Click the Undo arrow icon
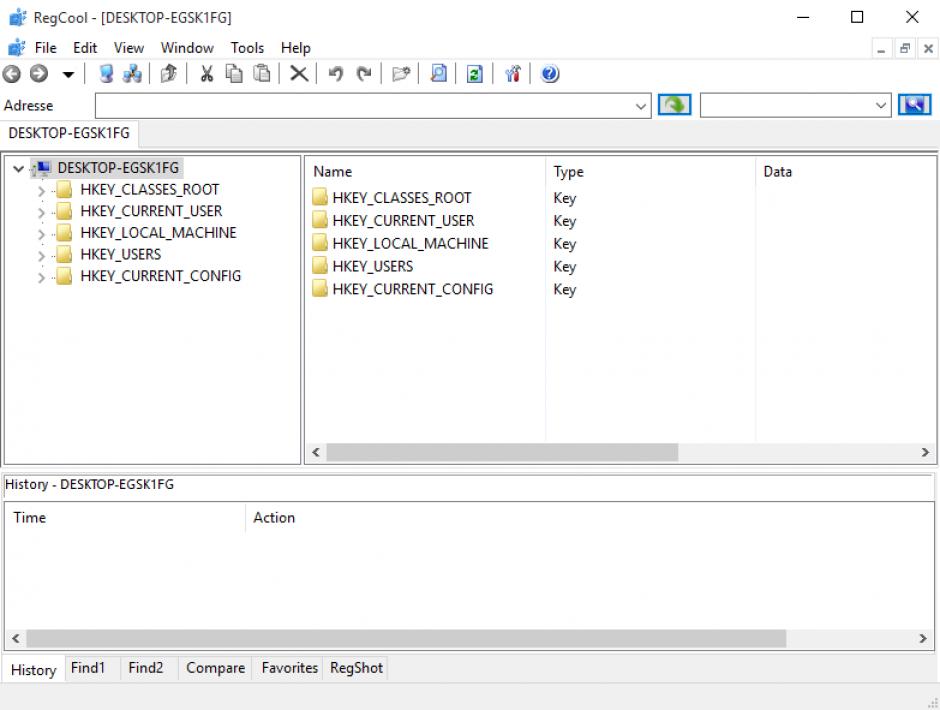The height and width of the screenshot is (710, 940). 336,74
